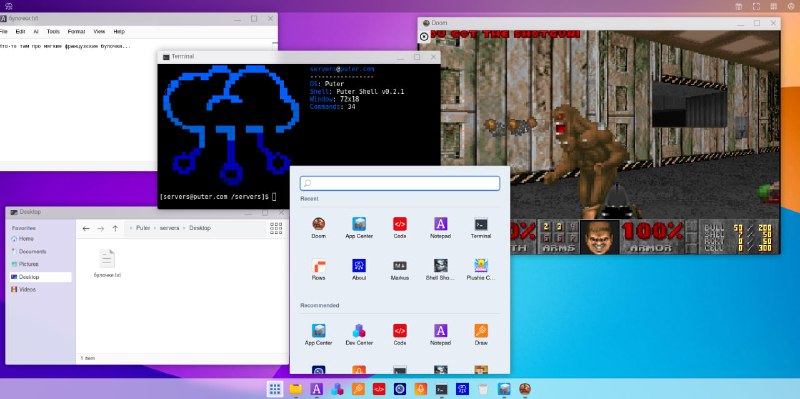Open the Markus markdown app
This screenshot has width=800, height=399.
[399, 269]
